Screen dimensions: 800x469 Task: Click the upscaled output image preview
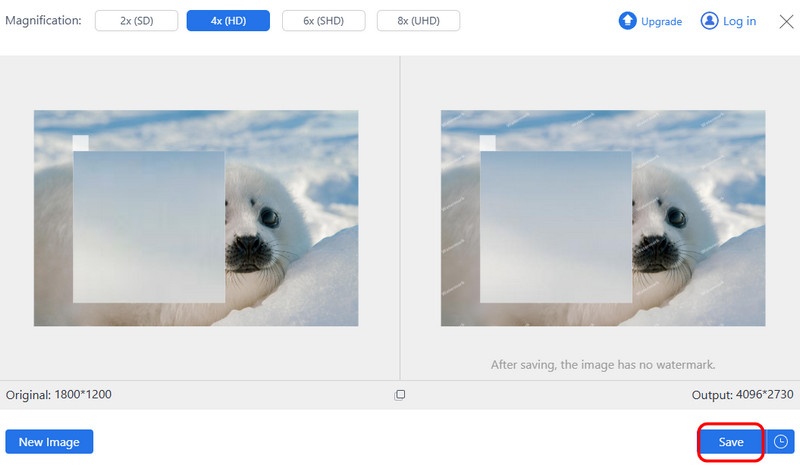click(x=603, y=218)
